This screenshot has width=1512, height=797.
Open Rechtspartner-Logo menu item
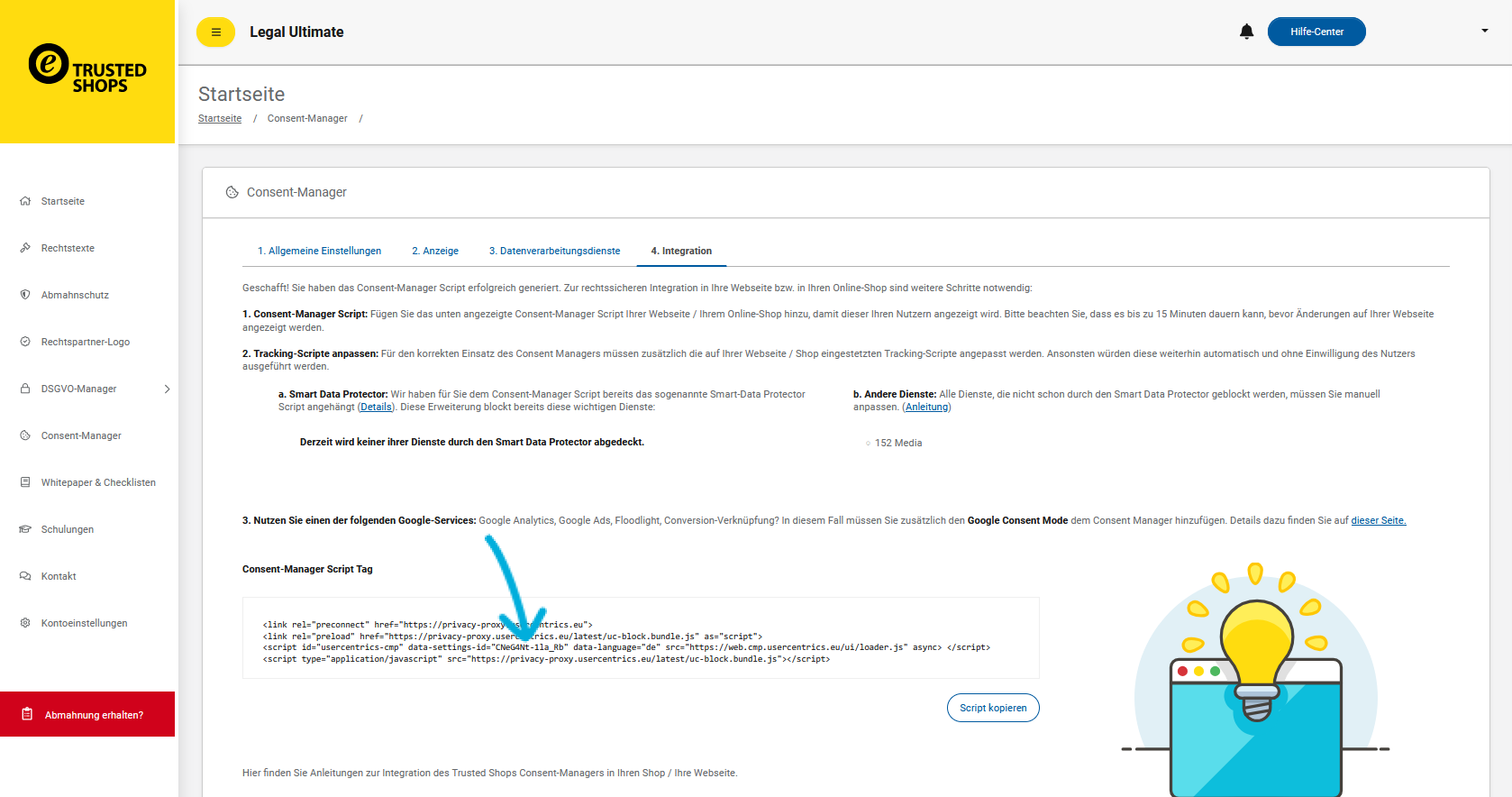tap(87, 342)
